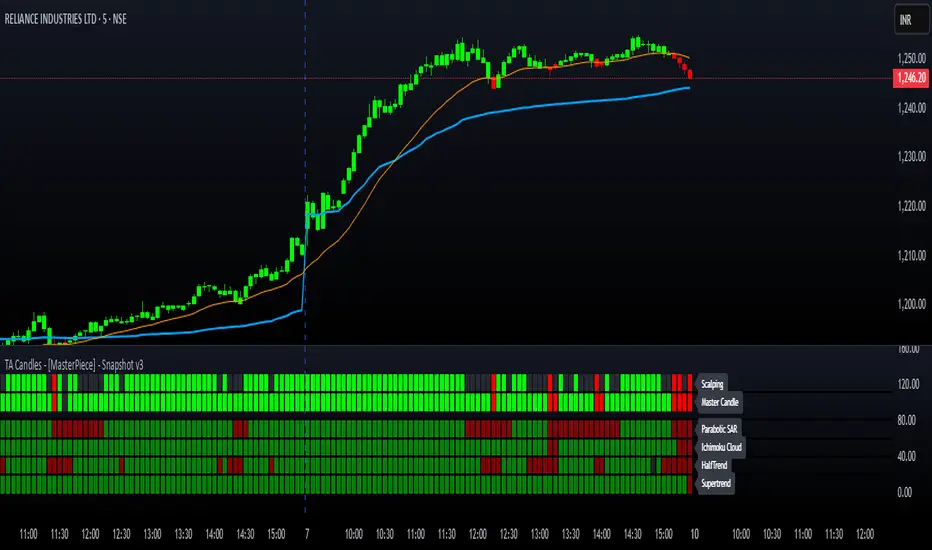The width and height of the screenshot is (932, 550).
Task: Select the Parabolic SAR indicator label
Action: (x=719, y=429)
